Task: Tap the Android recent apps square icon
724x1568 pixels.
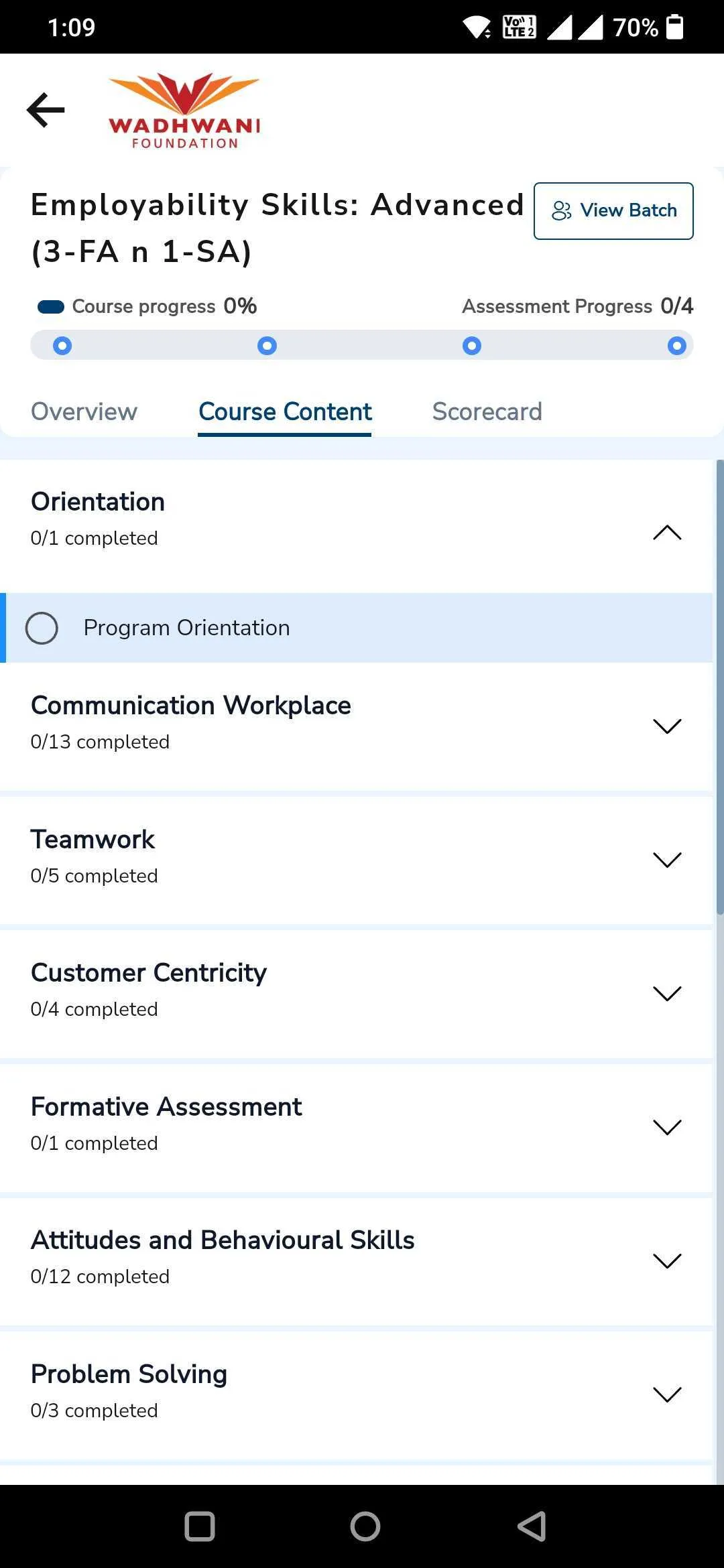Action: coord(200,1526)
